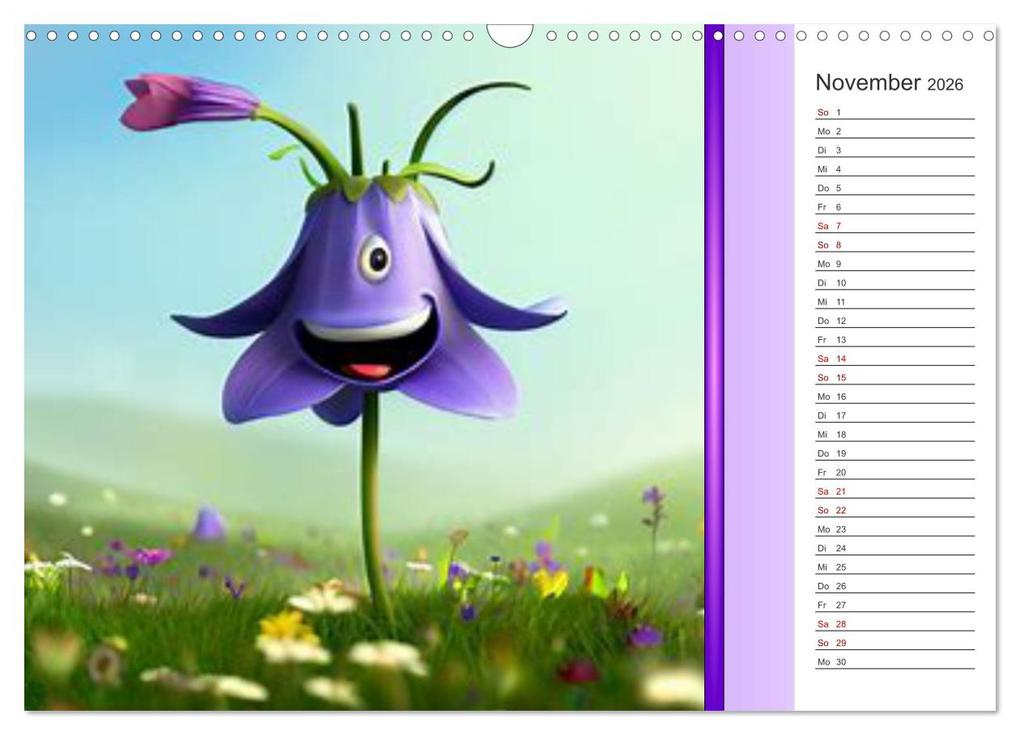1020x735 pixels.
Task: Select the Sa 7 weekend date
Action: point(826,226)
